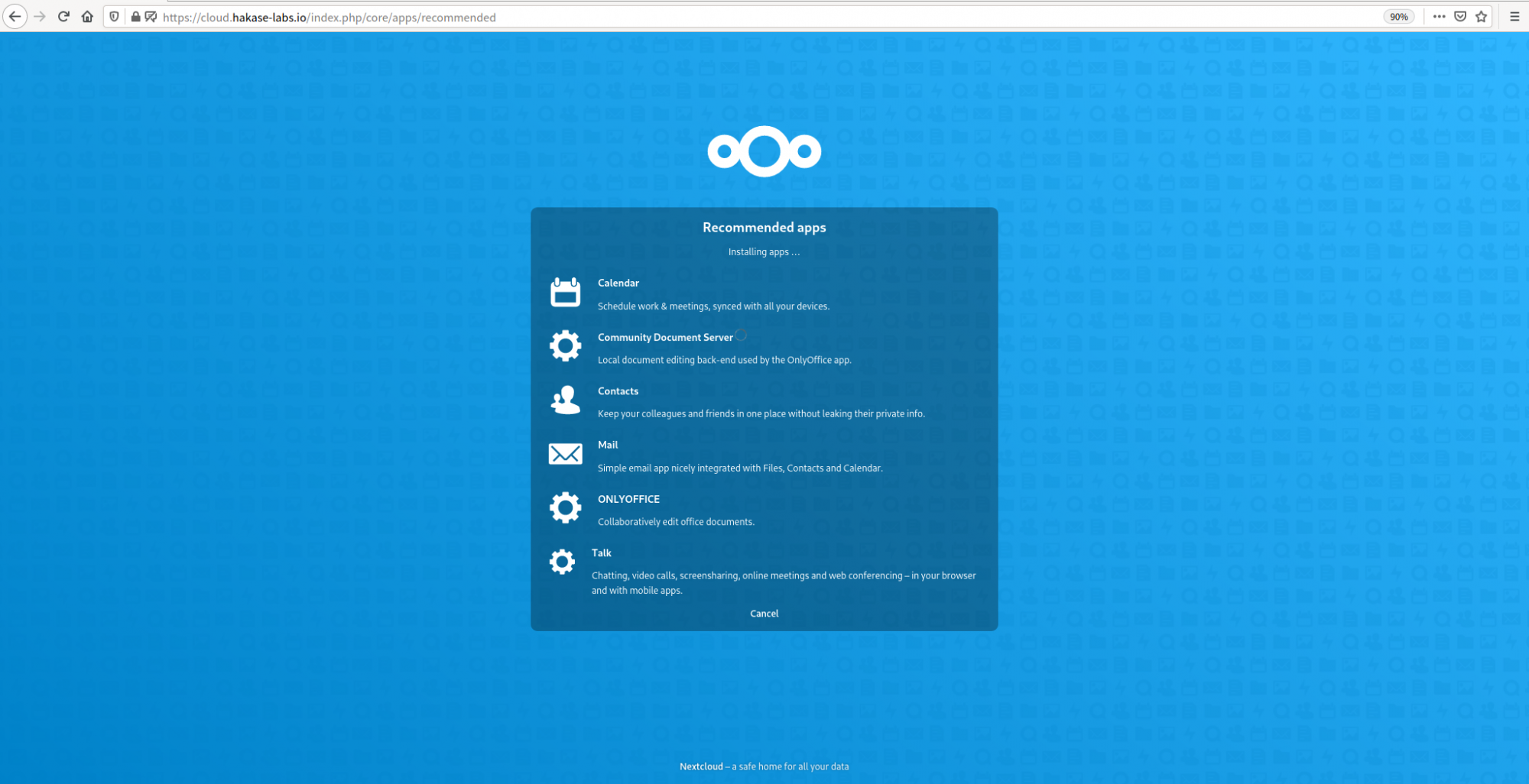1529x784 pixels.
Task: Click 'Local document editing back-end' description
Action: pos(724,360)
